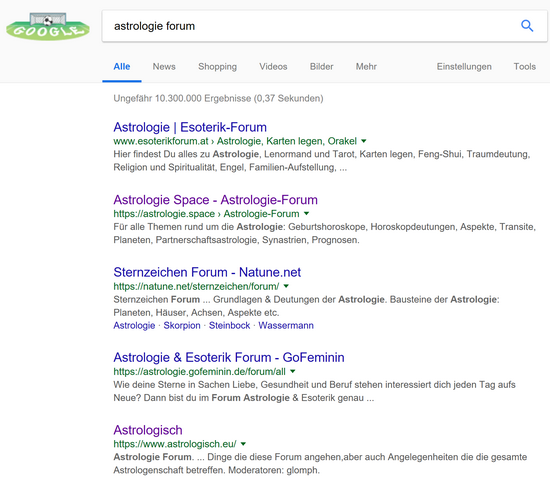Screen dimensions: 550x484
Task: Click the www.esoterikforum.at green URL text
Action: (161, 141)
